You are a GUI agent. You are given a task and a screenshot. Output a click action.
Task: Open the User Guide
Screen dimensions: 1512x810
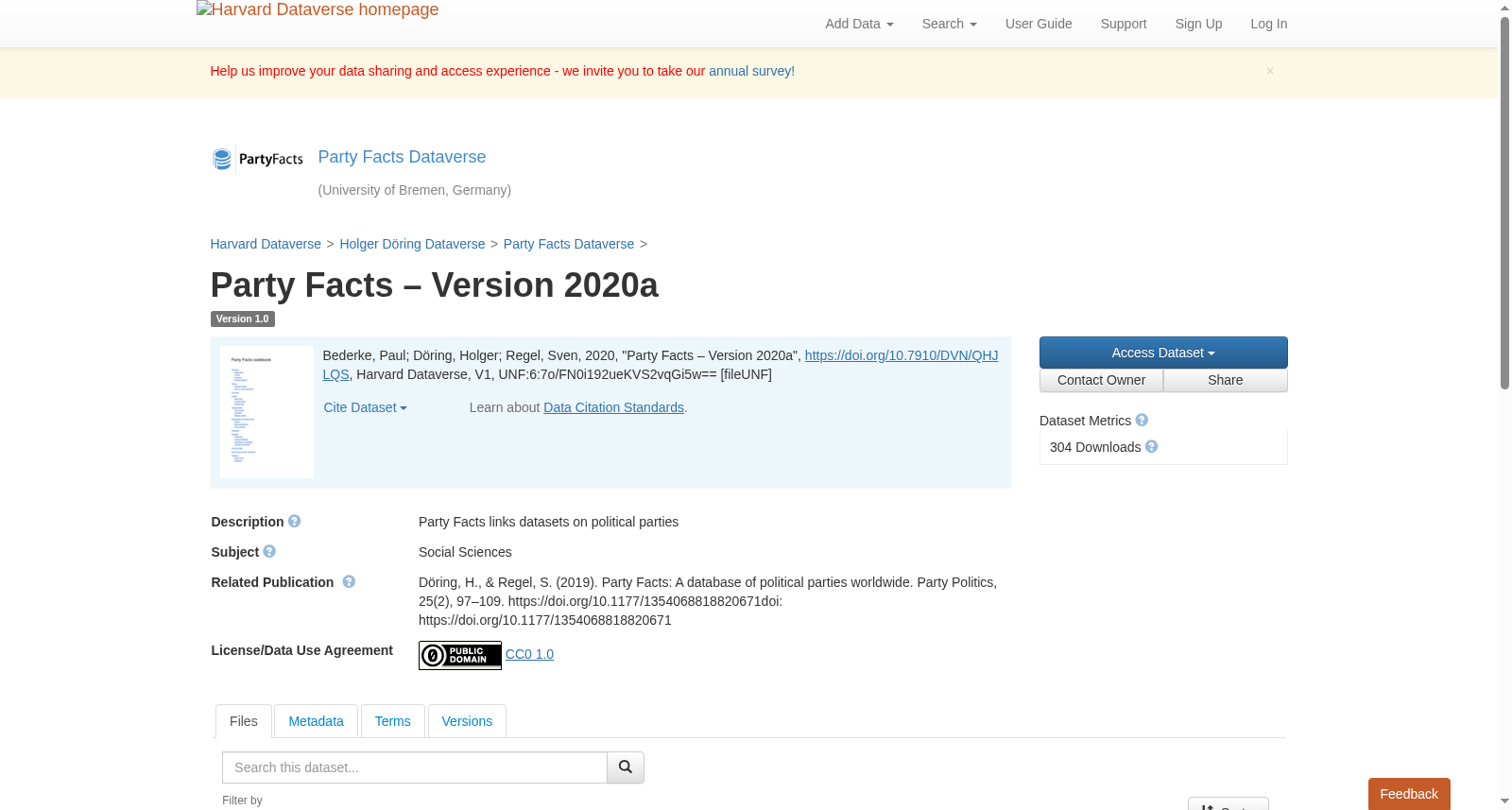tap(1039, 24)
